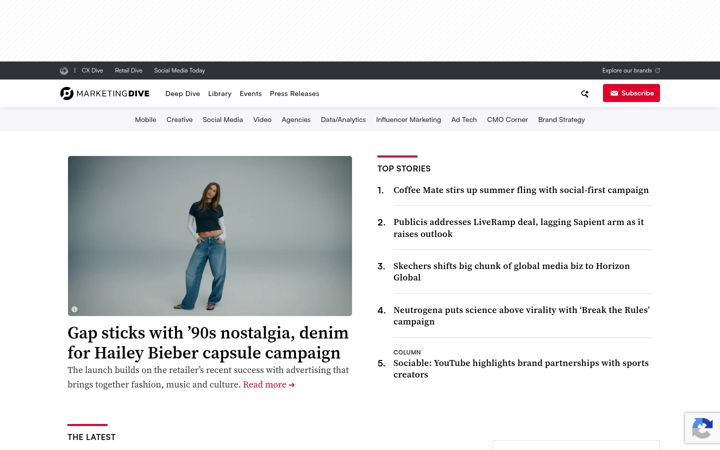The height and width of the screenshot is (450, 720).
Task: Click the reCAPTCHA badge icon
Action: click(702, 428)
